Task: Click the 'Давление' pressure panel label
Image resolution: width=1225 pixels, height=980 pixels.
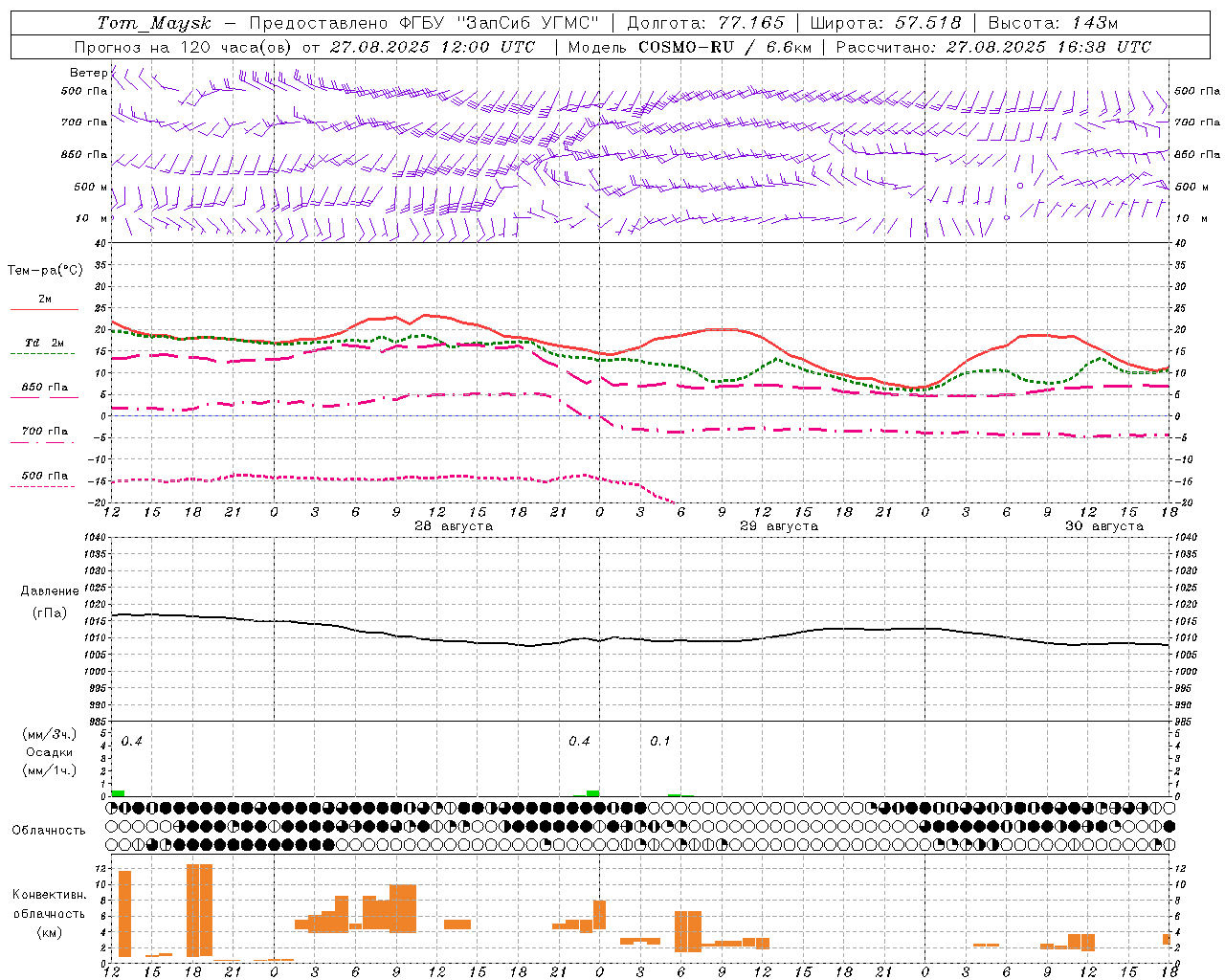Action: click(x=50, y=591)
